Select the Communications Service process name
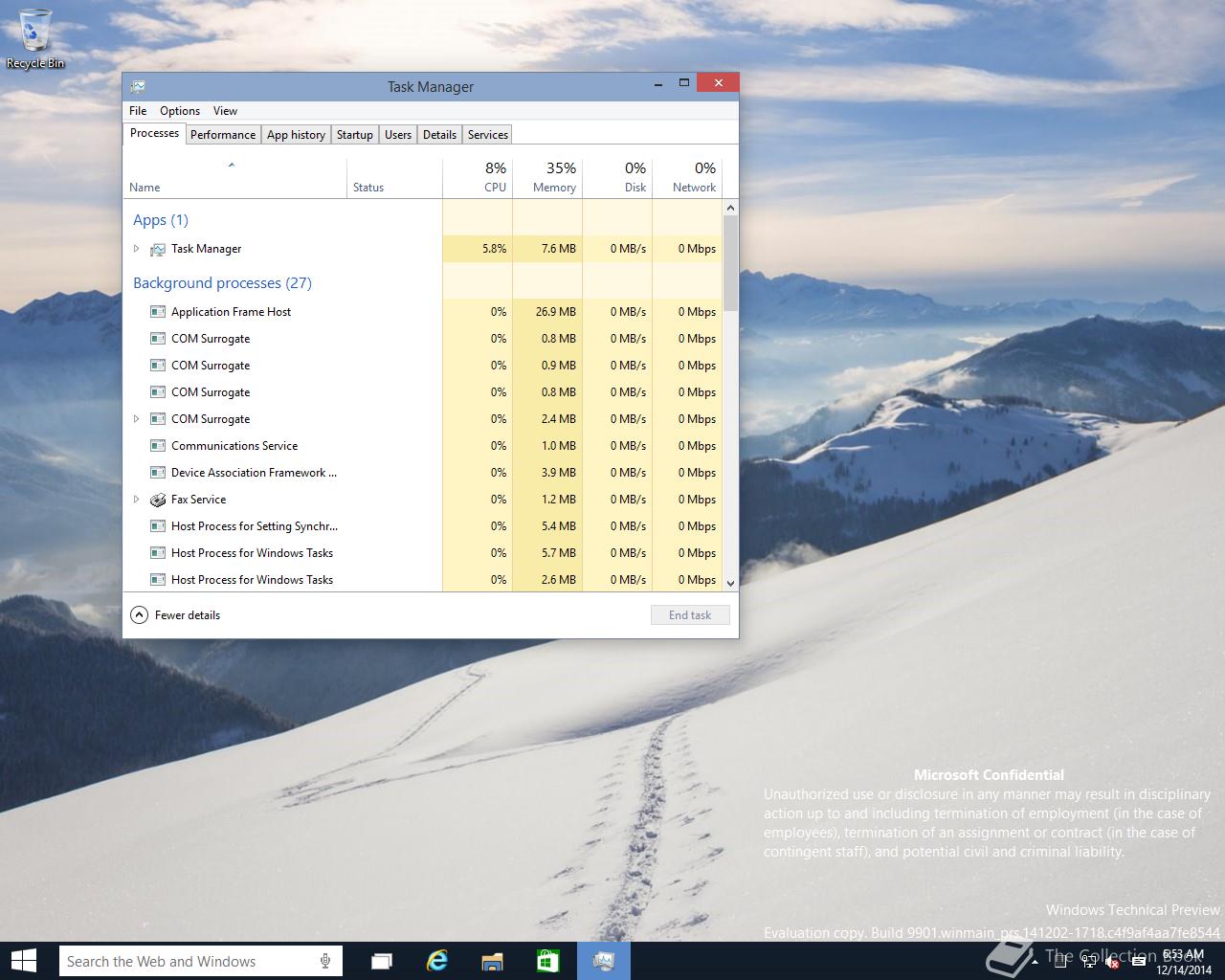The height and width of the screenshot is (980, 1225). coord(234,446)
